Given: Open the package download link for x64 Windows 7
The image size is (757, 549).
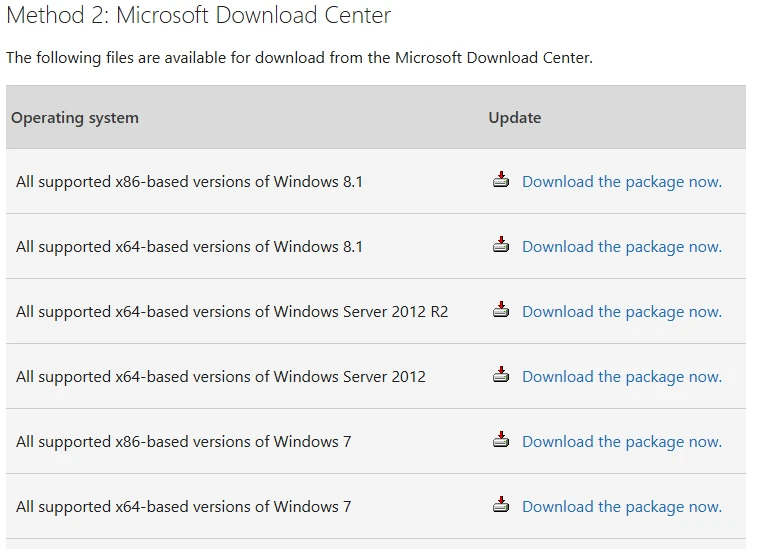Looking at the screenshot, I should (621, 507).
